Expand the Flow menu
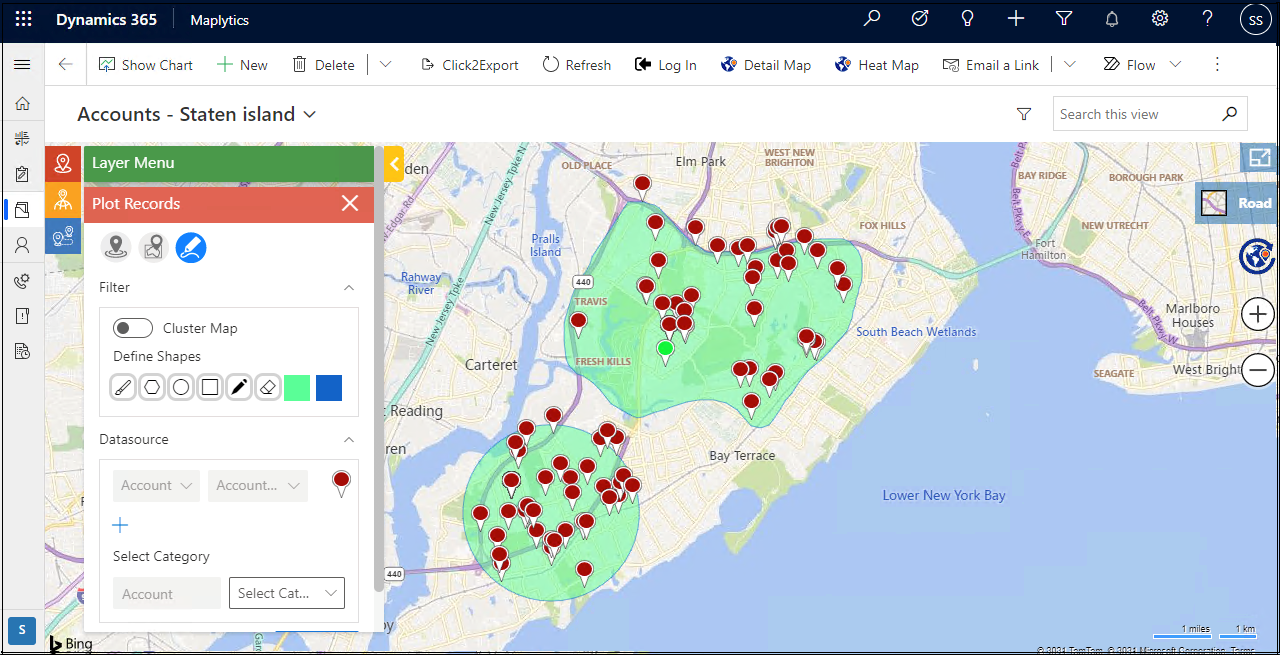 (1142, 64)
